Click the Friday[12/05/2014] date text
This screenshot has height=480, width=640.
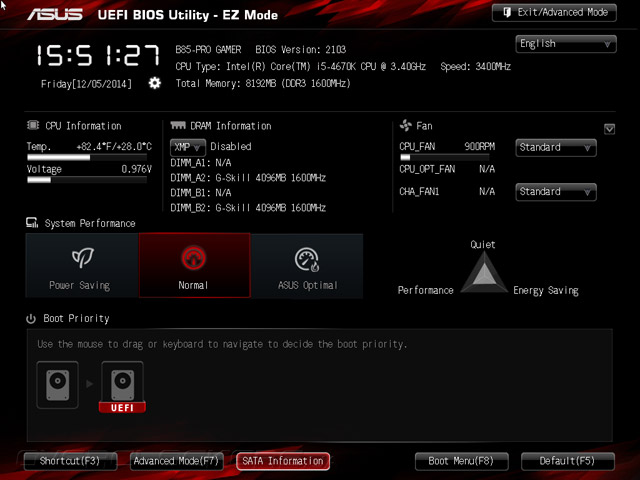(86, 84)
